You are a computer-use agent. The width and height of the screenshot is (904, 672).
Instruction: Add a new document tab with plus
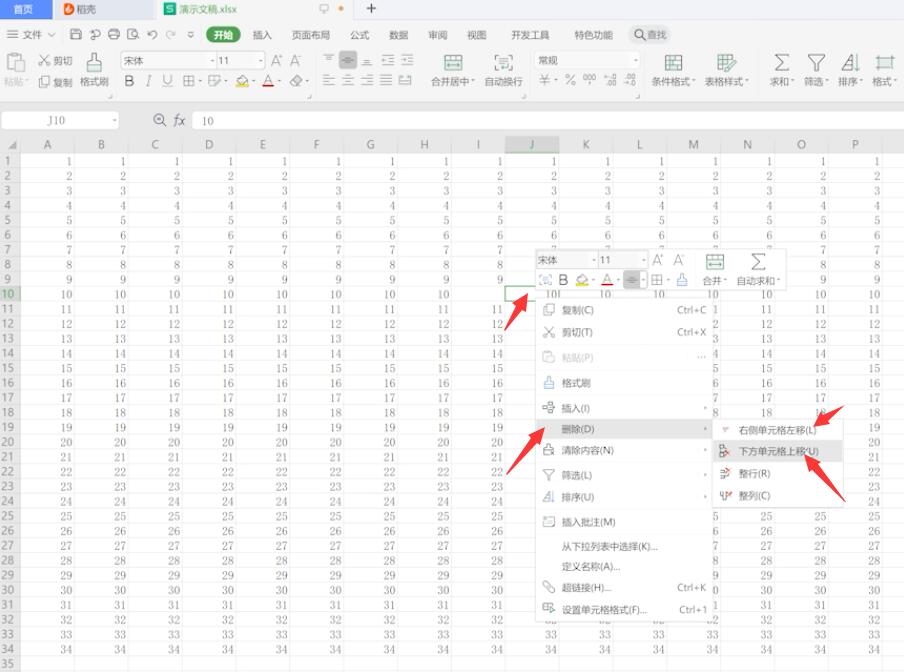(x=371, y=9)
